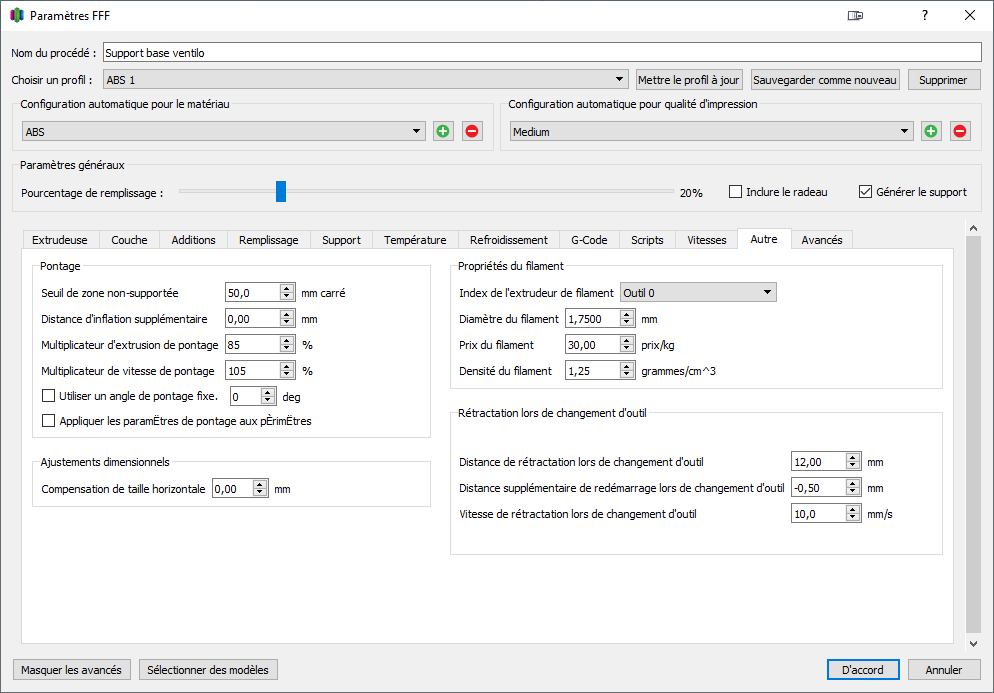Click Distance supplémentaire de redémarrage spinner arrows
994x693 pixels.
click(853, 488)
